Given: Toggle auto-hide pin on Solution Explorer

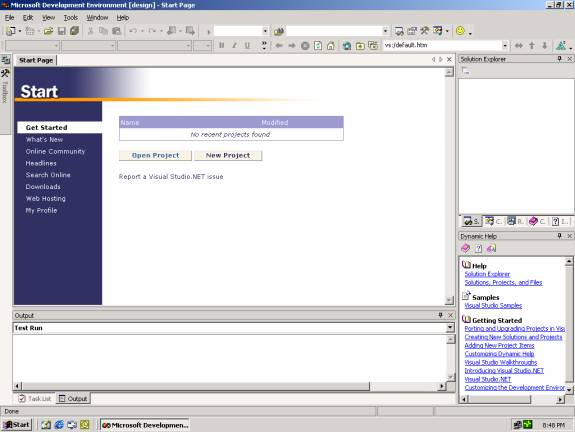Looking at the screenshot, I should [560, 59].
